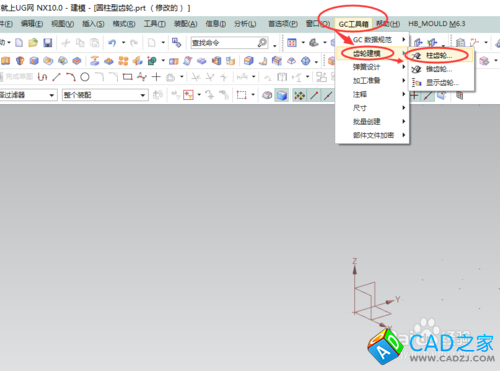Toggle the shaded blue cube display button
The height and width of the screenshot is (371, 500).
pyautogui.click(x=282, y=96)
